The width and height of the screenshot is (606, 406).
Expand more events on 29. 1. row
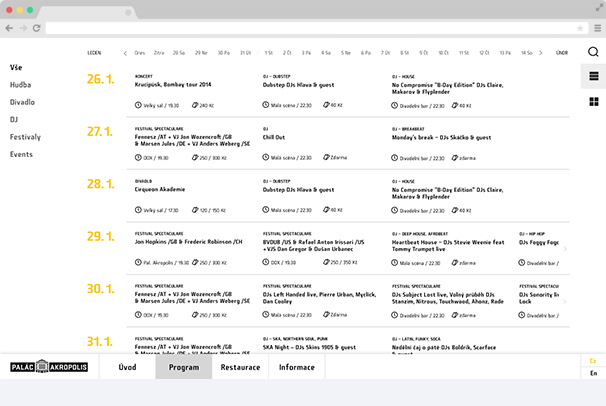pyautogui.click(x=565, y=250)
